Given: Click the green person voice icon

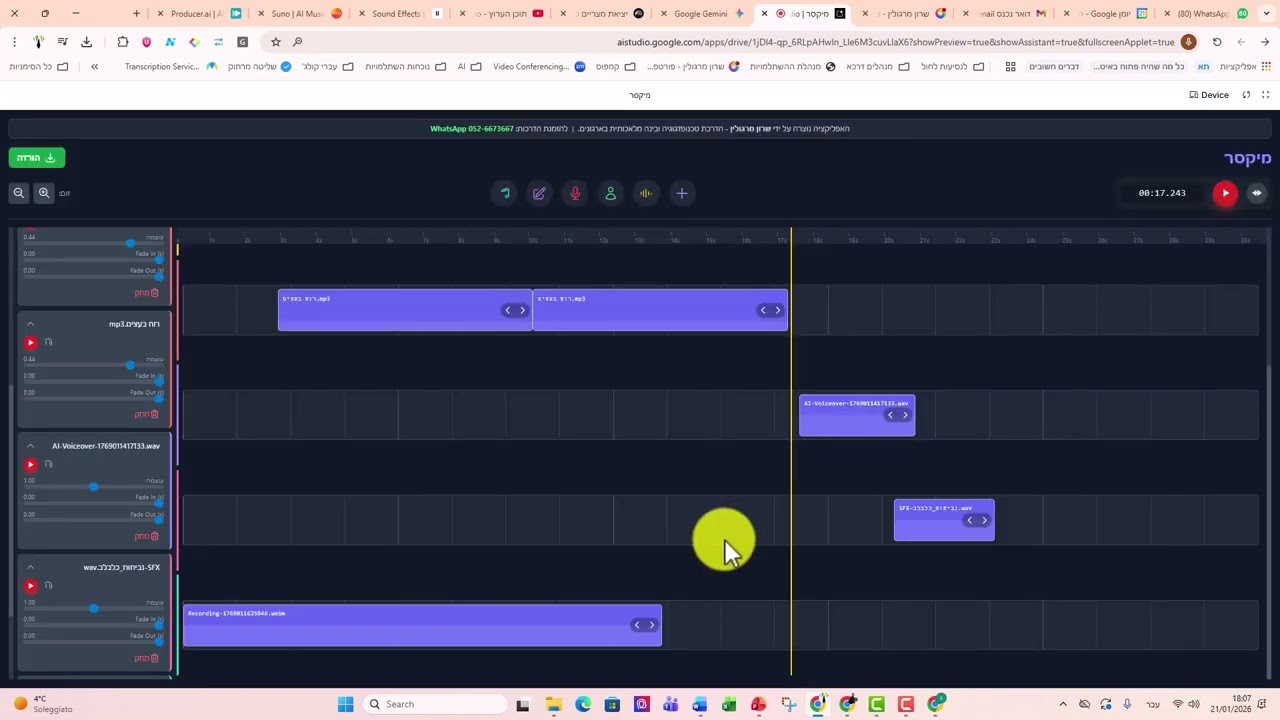Looking at the screenshot, I should pyautogui.click(x=610, y=193).
